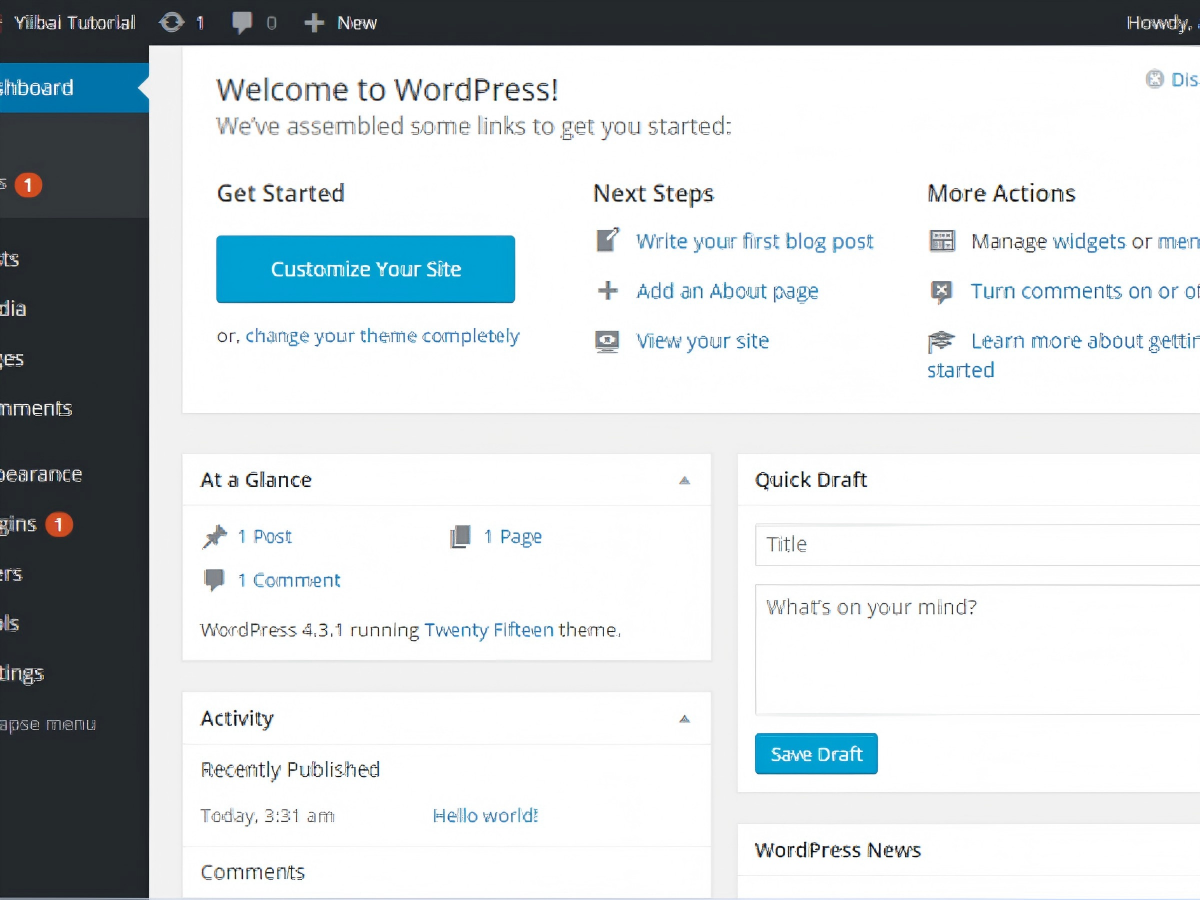Click the pages icon next to 1 Page

(460, 537)
